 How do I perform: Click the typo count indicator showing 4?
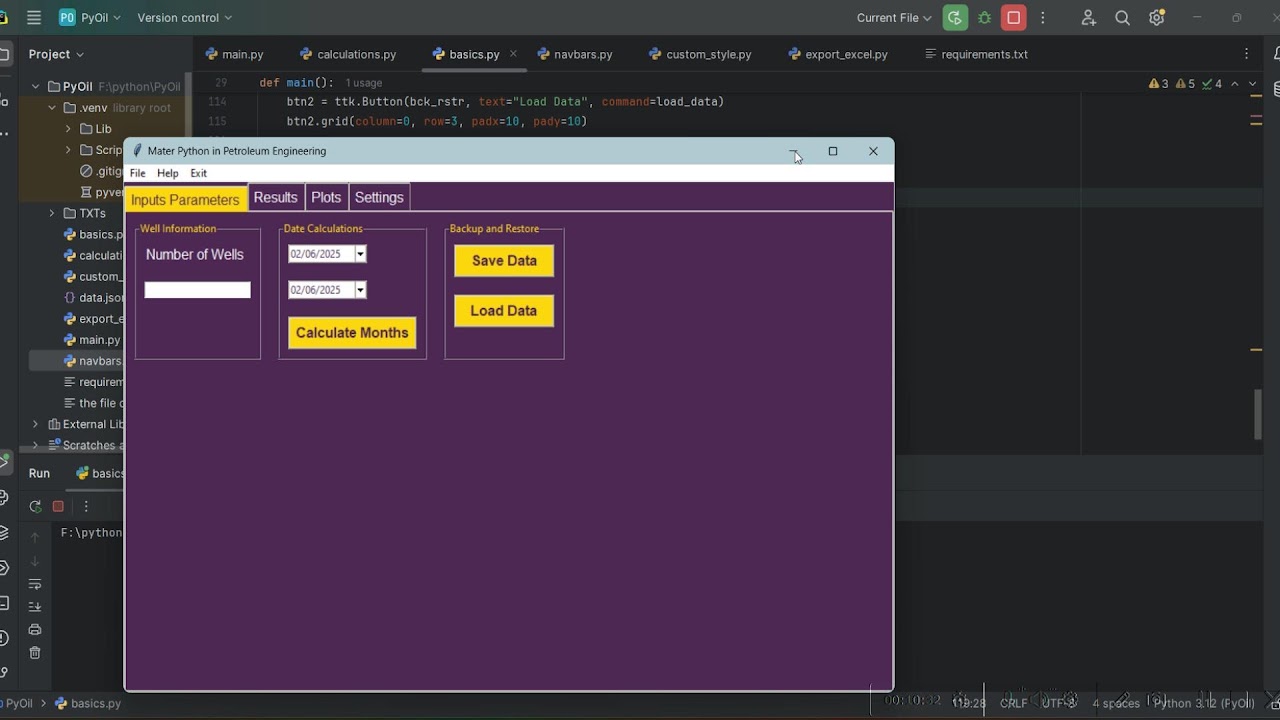click(1212, 84)
